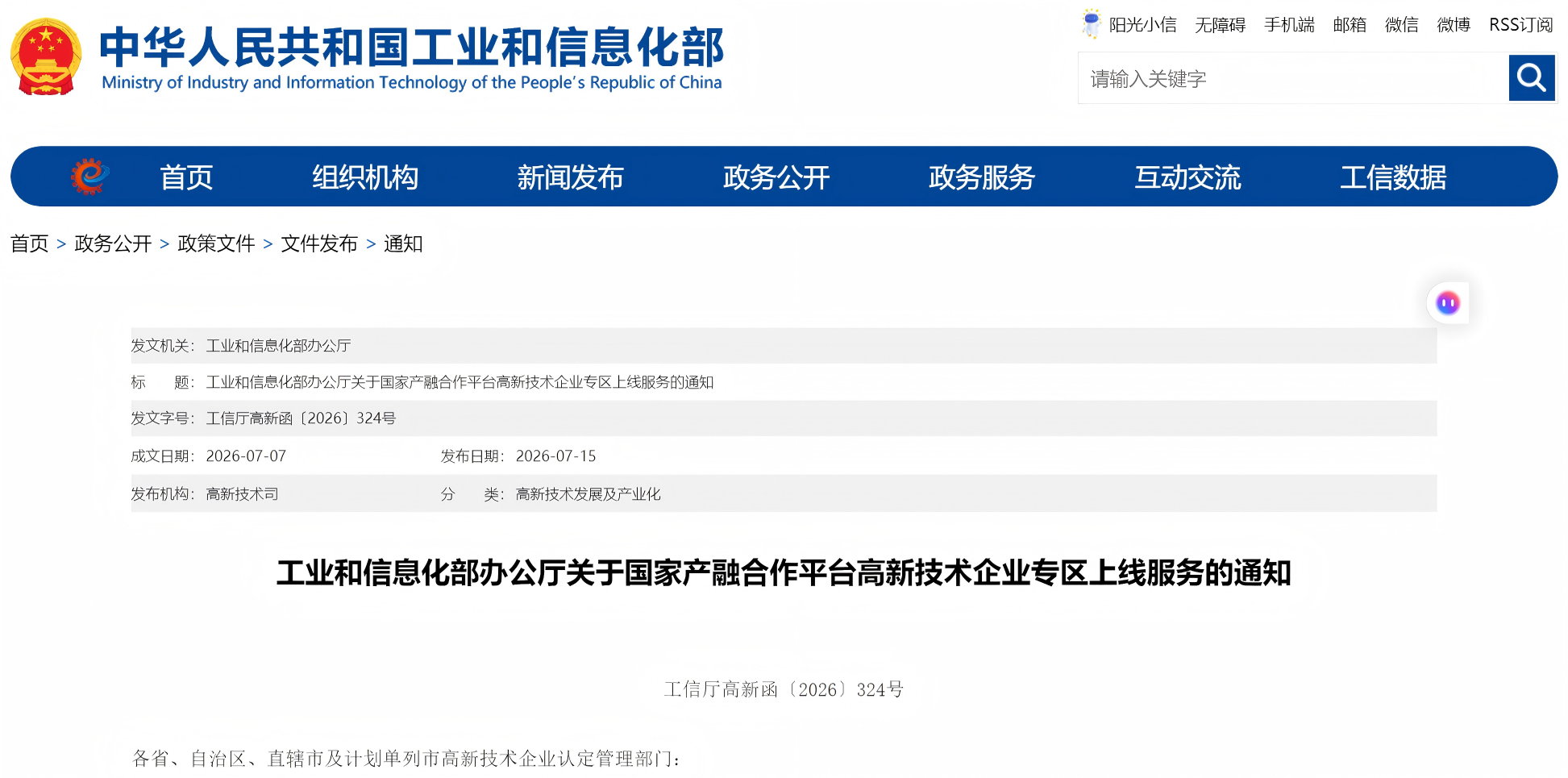The image size is (1568, 778).
Task: Open the 互动交流 navigation menu
Action: tap(1187, 177)
